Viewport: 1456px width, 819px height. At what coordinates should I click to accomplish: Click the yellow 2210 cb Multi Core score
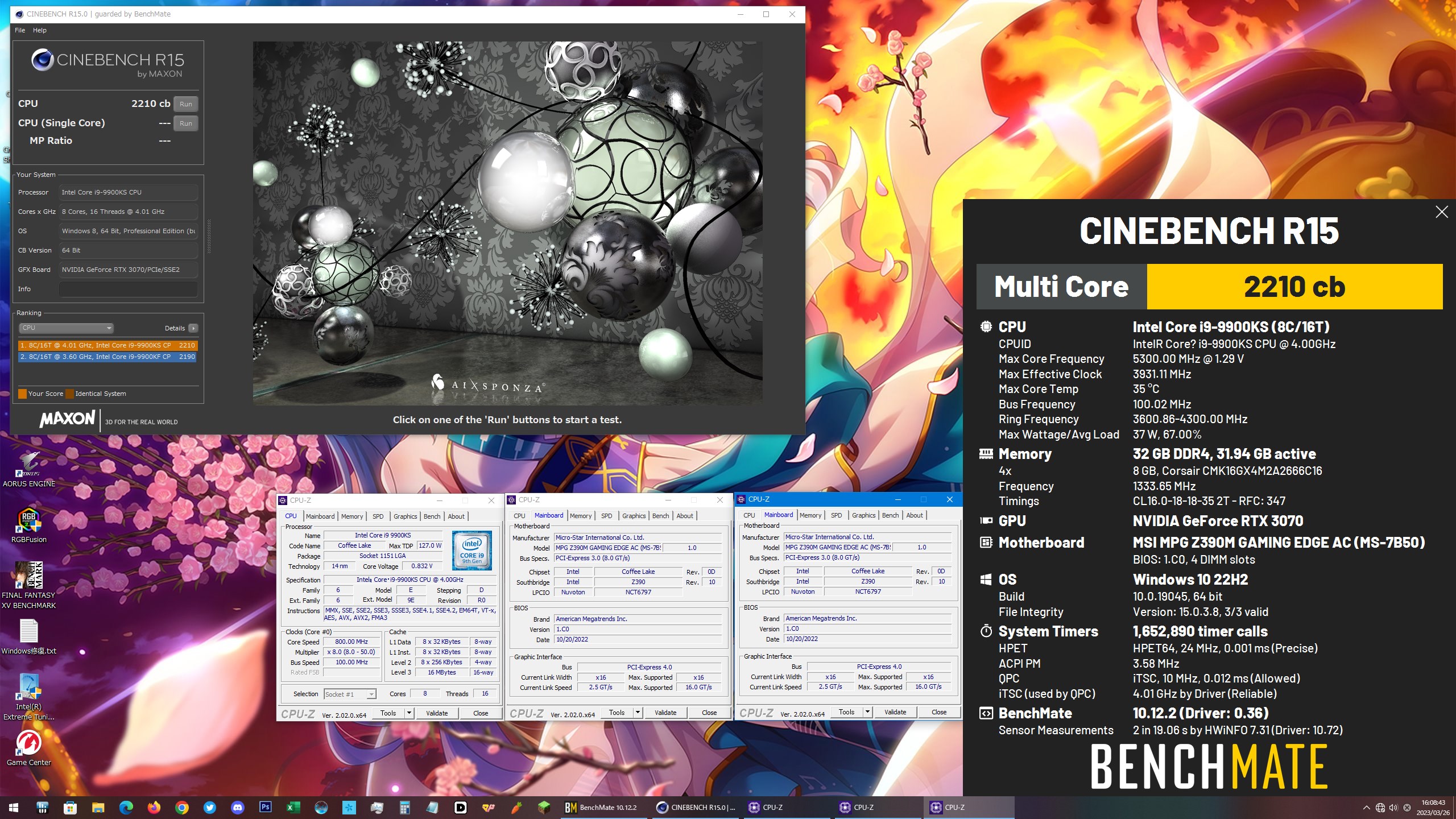[x=1294, y=287]
